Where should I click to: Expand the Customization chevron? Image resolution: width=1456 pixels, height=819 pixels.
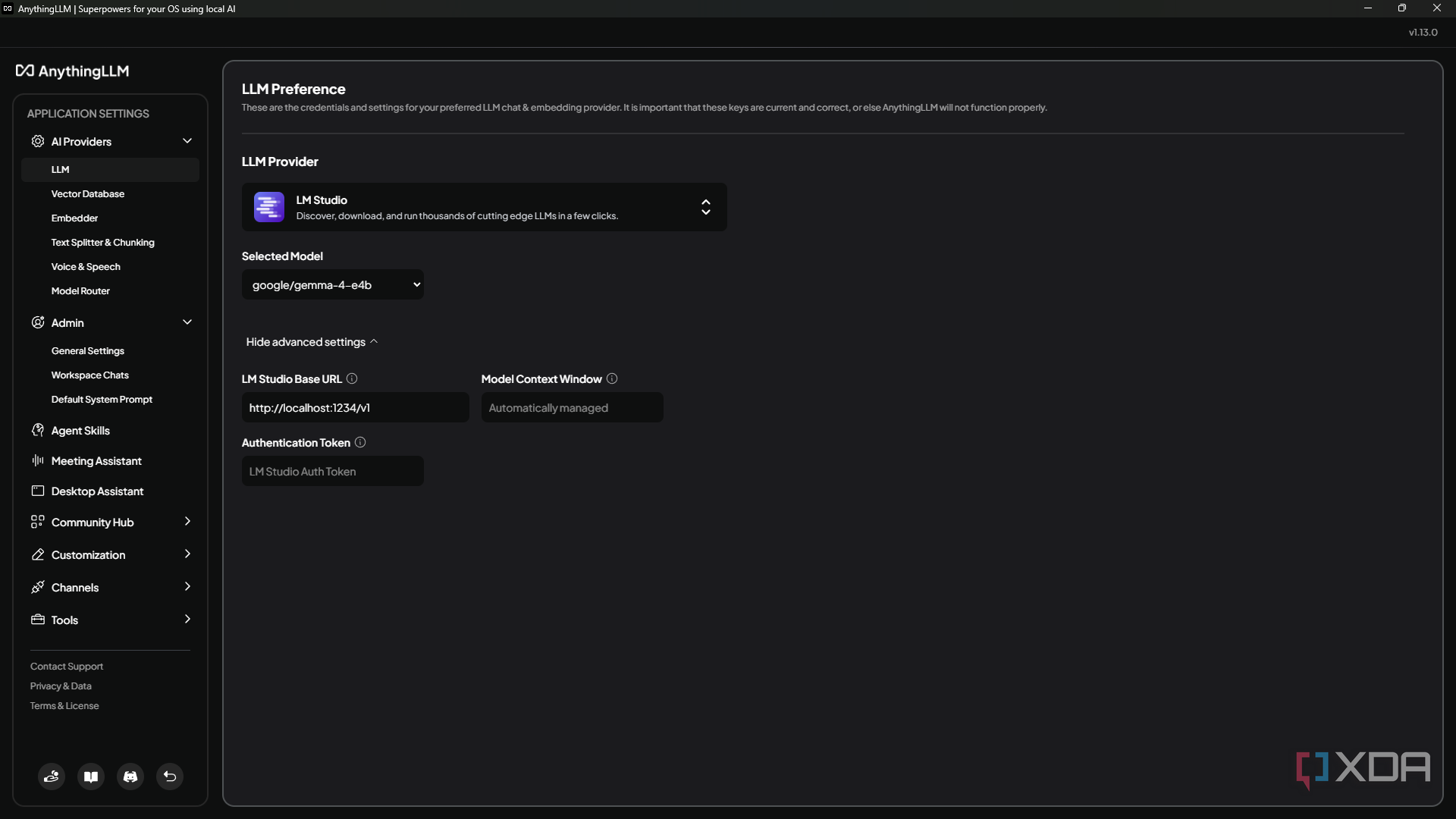(187, 554)
